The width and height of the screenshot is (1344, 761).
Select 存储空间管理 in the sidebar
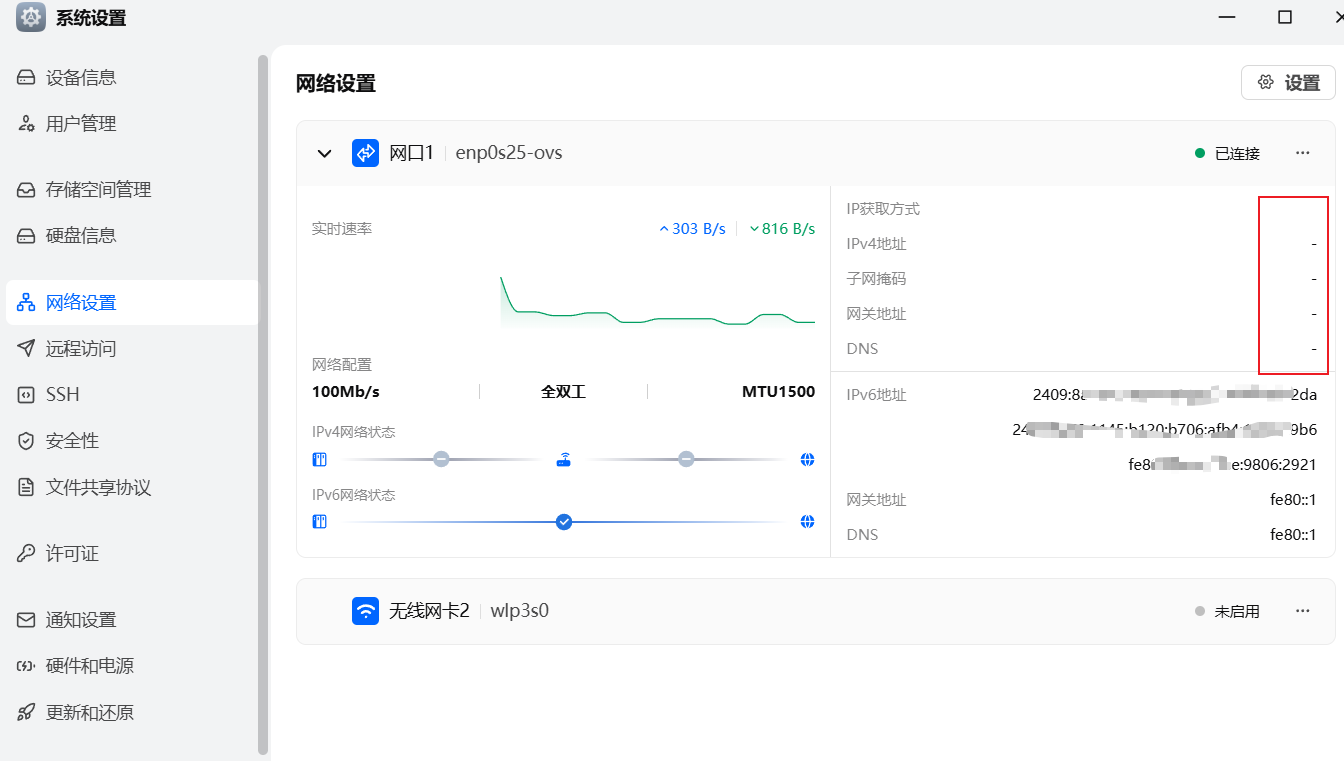coord(98,190)
